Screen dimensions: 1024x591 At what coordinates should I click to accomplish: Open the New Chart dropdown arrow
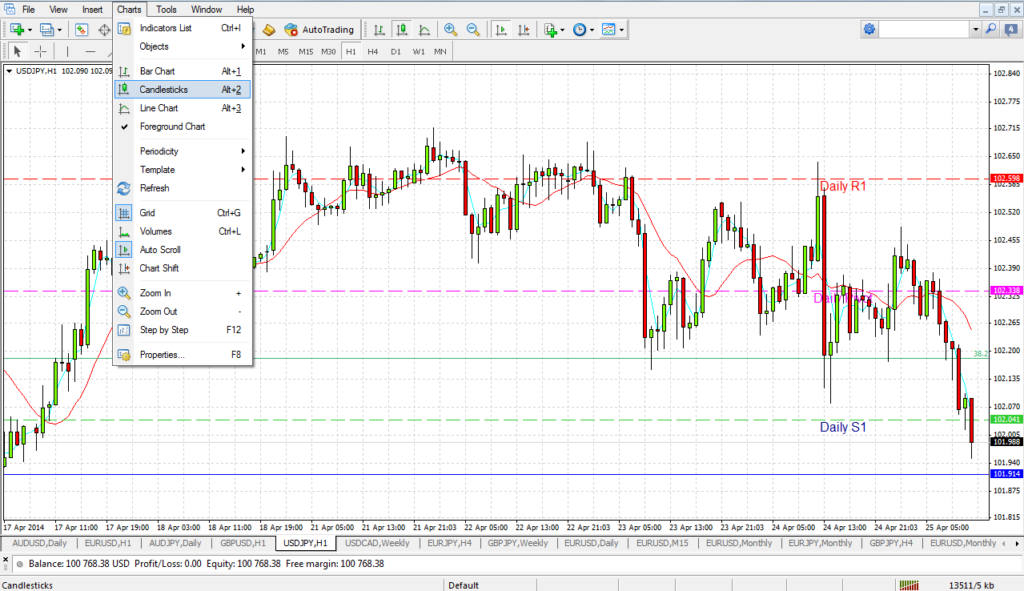(x=29, y=29)
